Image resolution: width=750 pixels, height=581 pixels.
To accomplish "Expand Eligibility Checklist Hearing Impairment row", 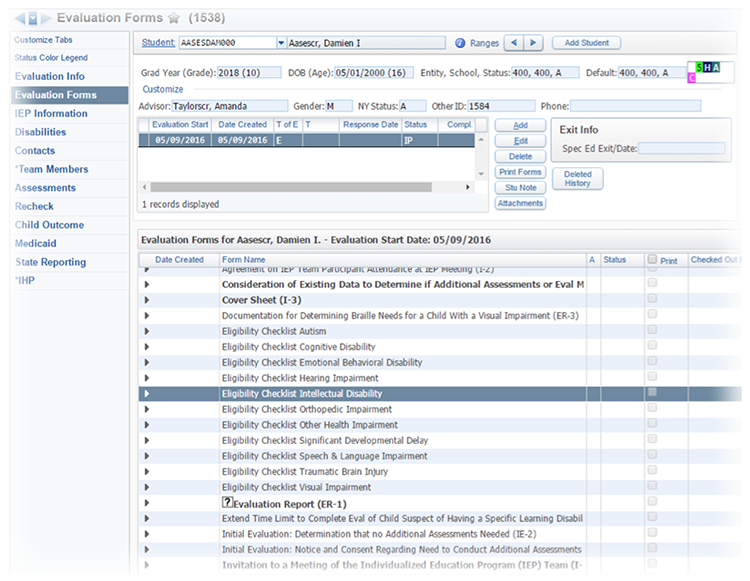I will click(x=147, y=378).
